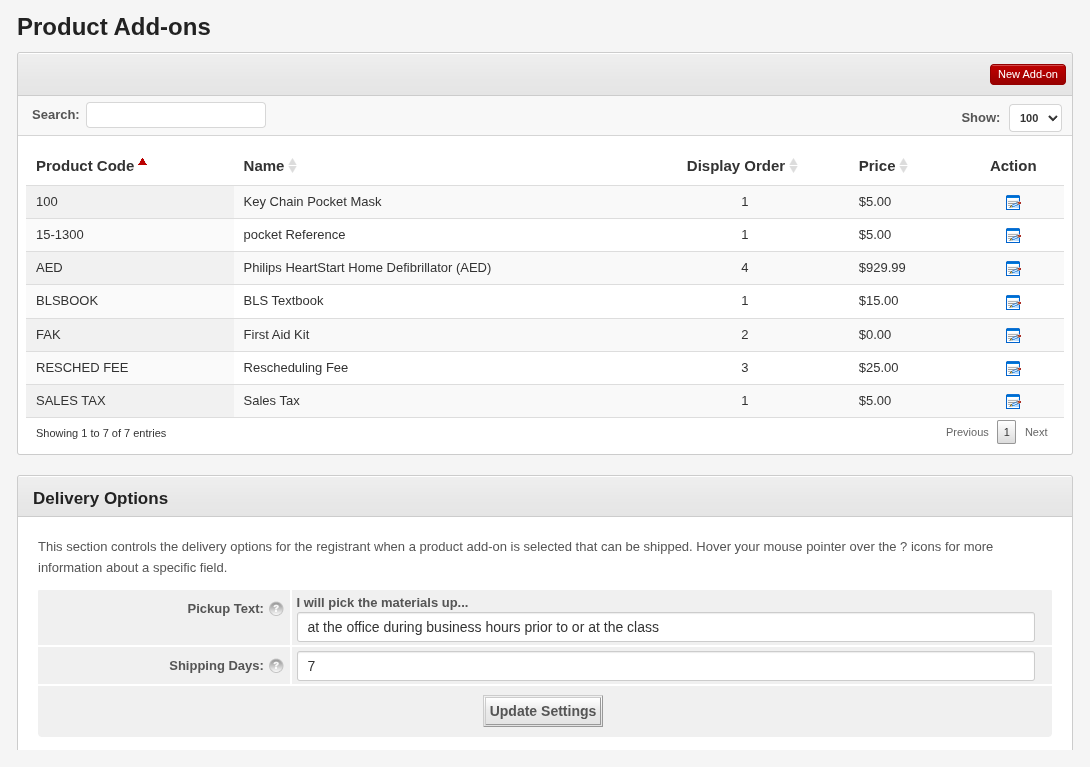
Task: Click the New Add-on button
Action: click(1027, 75)
